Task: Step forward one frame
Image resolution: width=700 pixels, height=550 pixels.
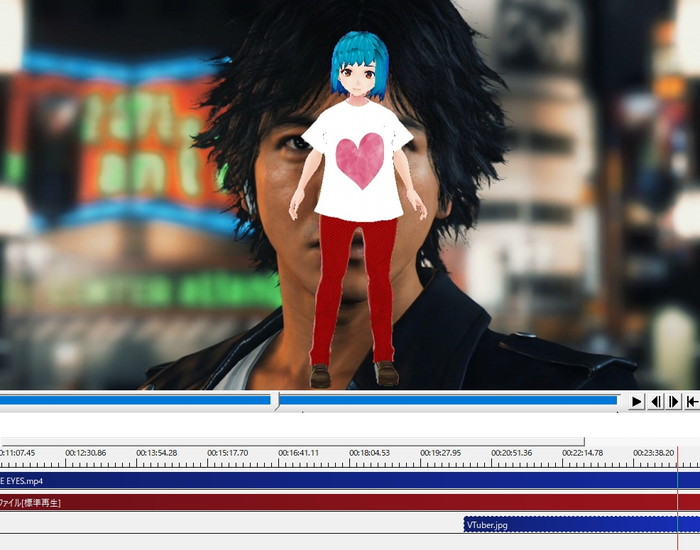Action: pyautogui.click(x=674, y=402)
